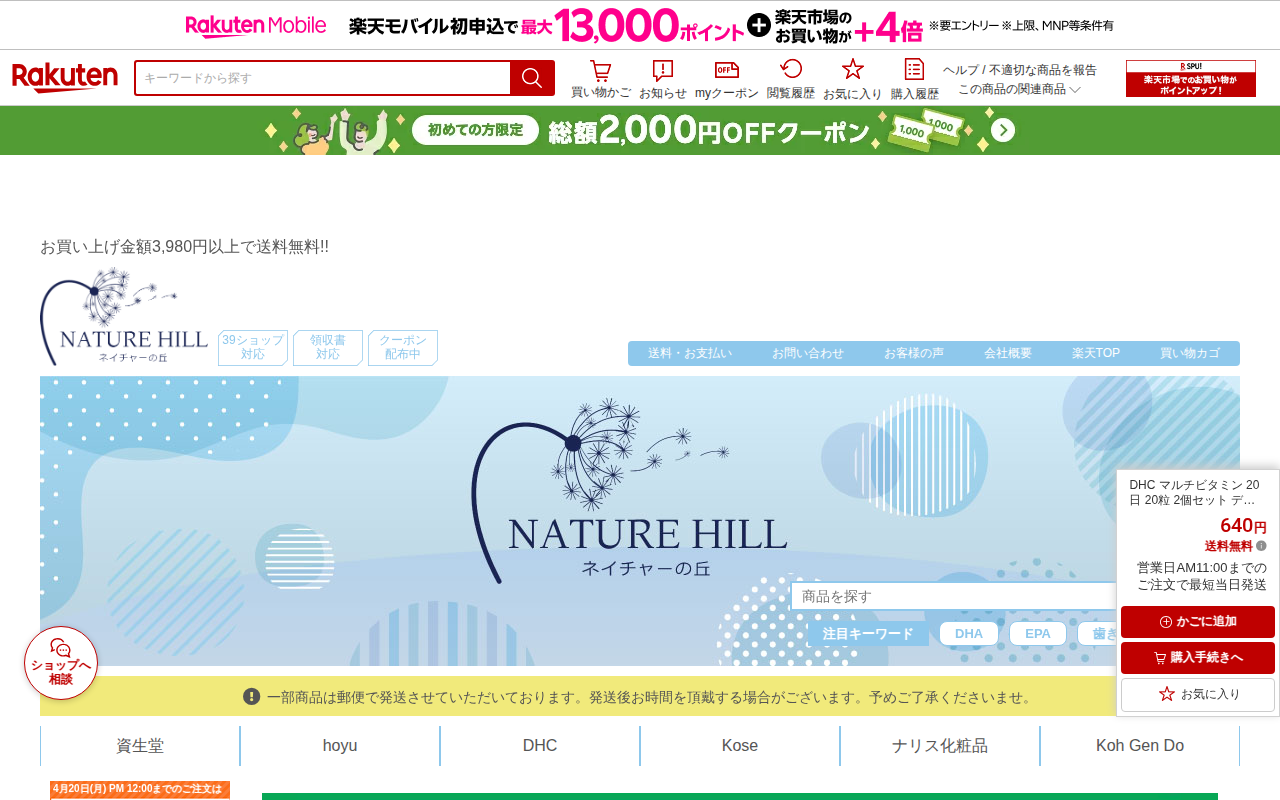Open the ヘルプ link

click(x=961, y=70)
